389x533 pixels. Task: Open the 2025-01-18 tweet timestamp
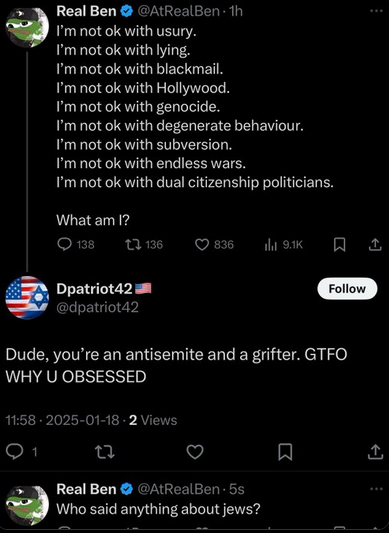82,420
